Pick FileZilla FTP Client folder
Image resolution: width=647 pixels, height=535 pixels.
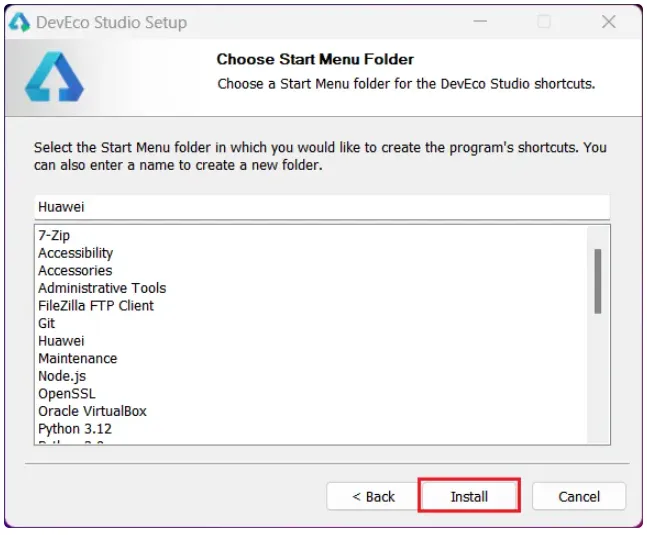pyautogui.click(x=96, y=306)
